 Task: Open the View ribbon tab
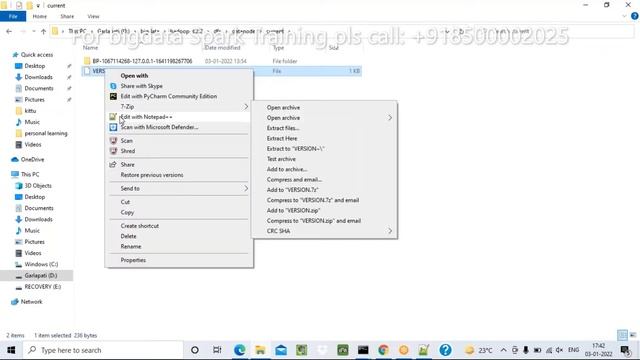click(93, 16)
